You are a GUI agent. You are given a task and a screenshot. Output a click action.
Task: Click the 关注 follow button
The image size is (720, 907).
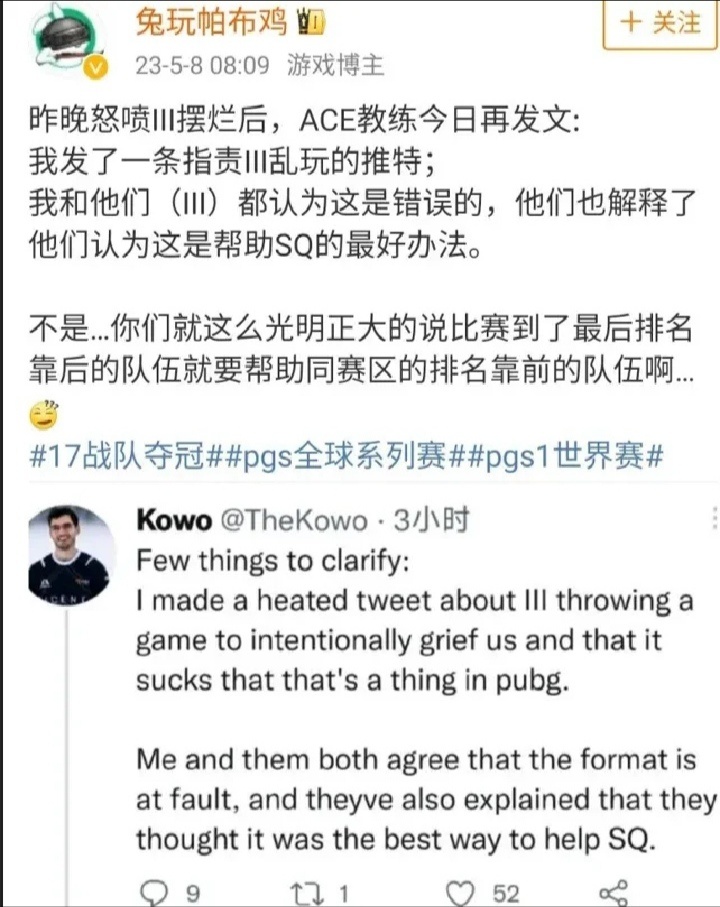point(659,23)
